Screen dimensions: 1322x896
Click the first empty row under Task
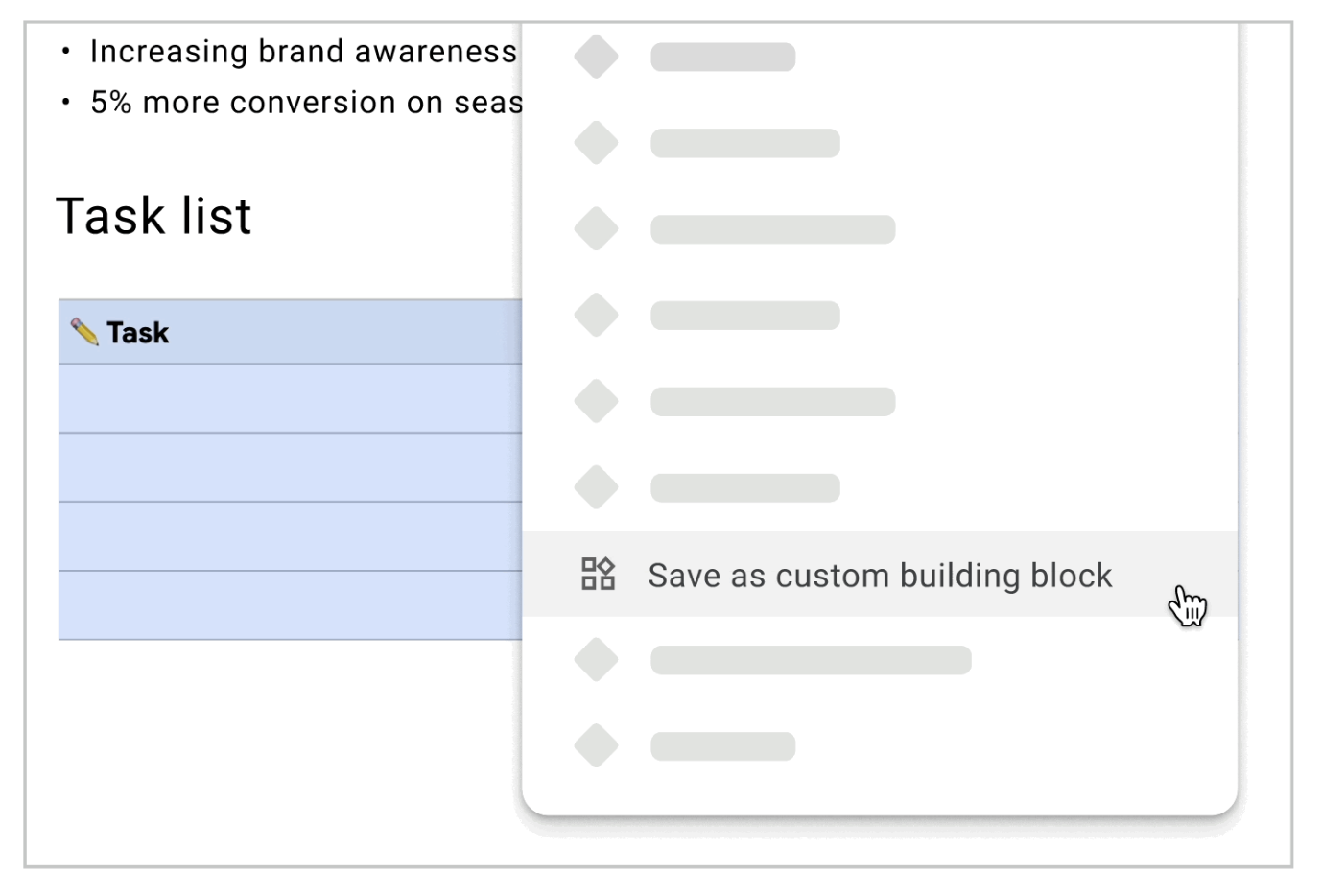tap(288, 398)
